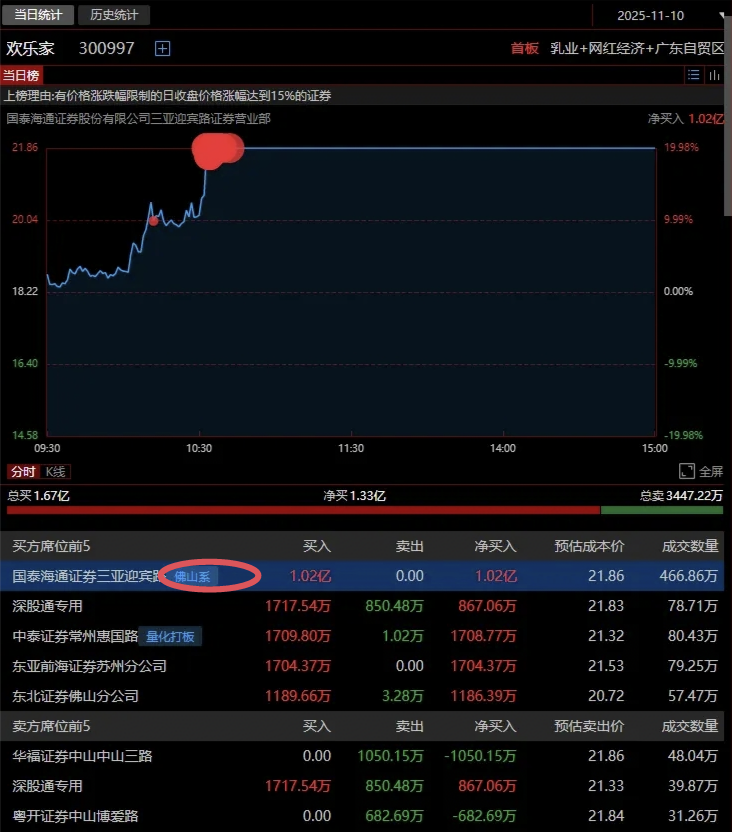The width and height of the screenshot is (732, 832).
Task: Click 1708.77万 net buy cell
Action: pyautogui.click(x=483, y=636)
